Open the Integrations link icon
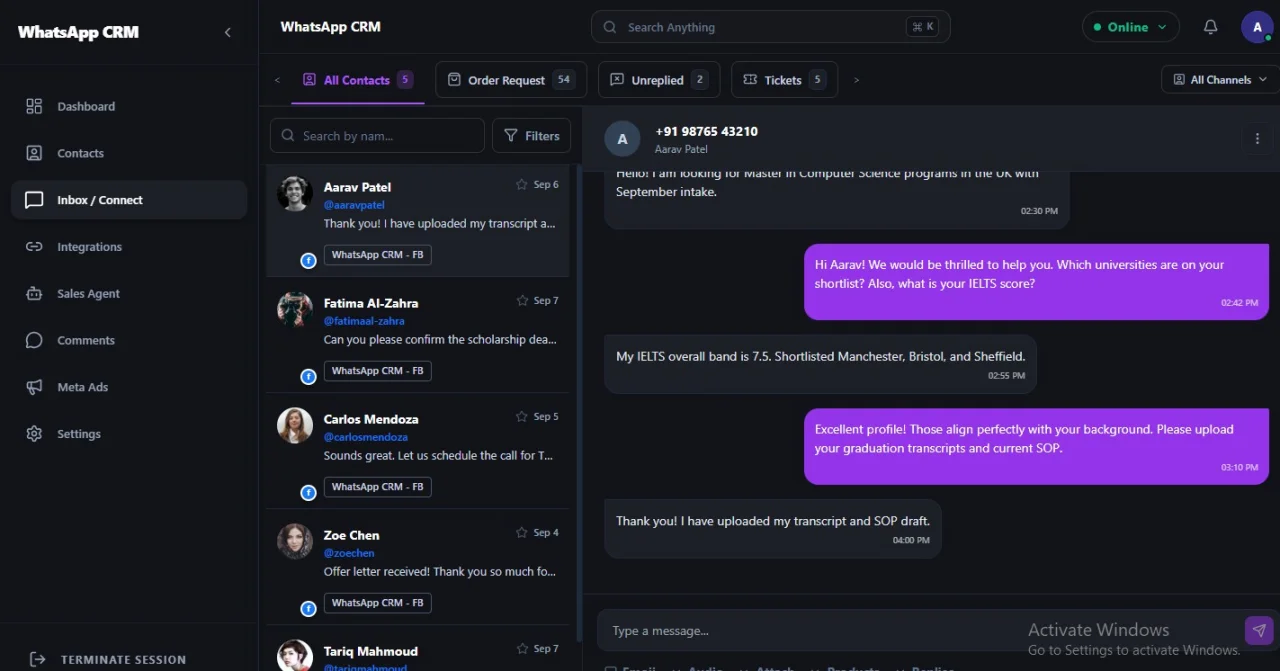Image resolution: width=1280 pixels, height=671 pixels. (34, 247)
